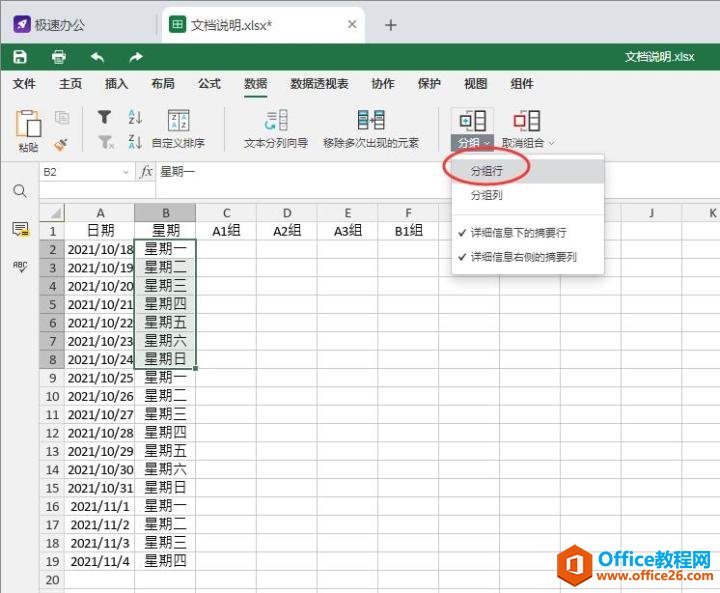The width and height of the screenshot is (720, 593).
Task: Select header cell B1组
Action: coord(408,231)
